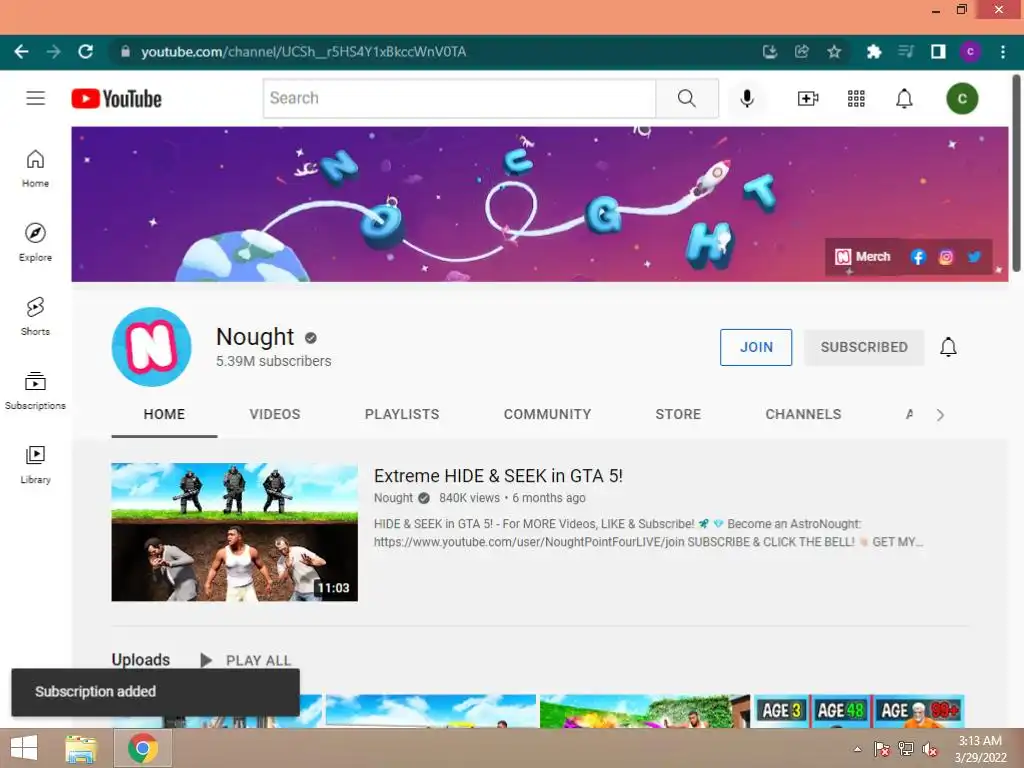Click the browser address bar URL
The image size is (1024, 768).
(x=303, y=52)
